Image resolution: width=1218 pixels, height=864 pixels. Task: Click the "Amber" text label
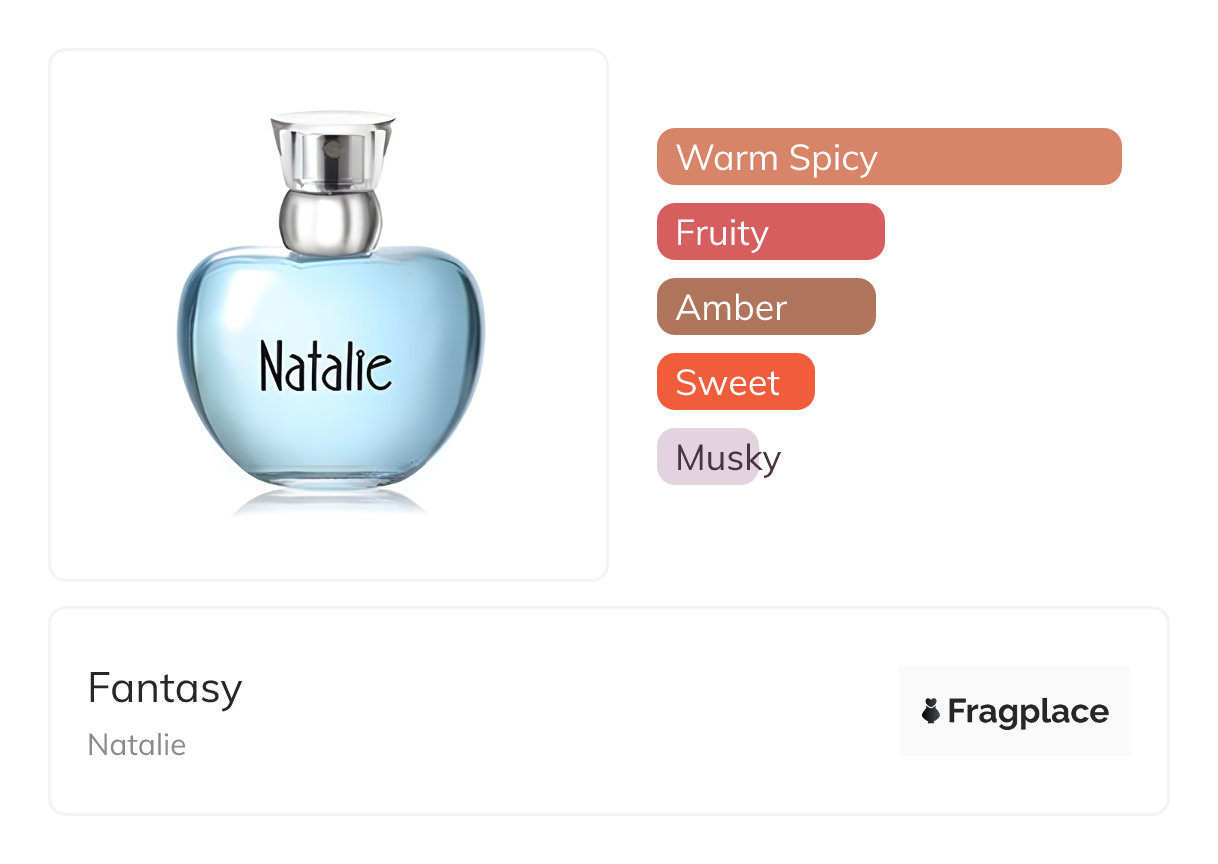732,308
